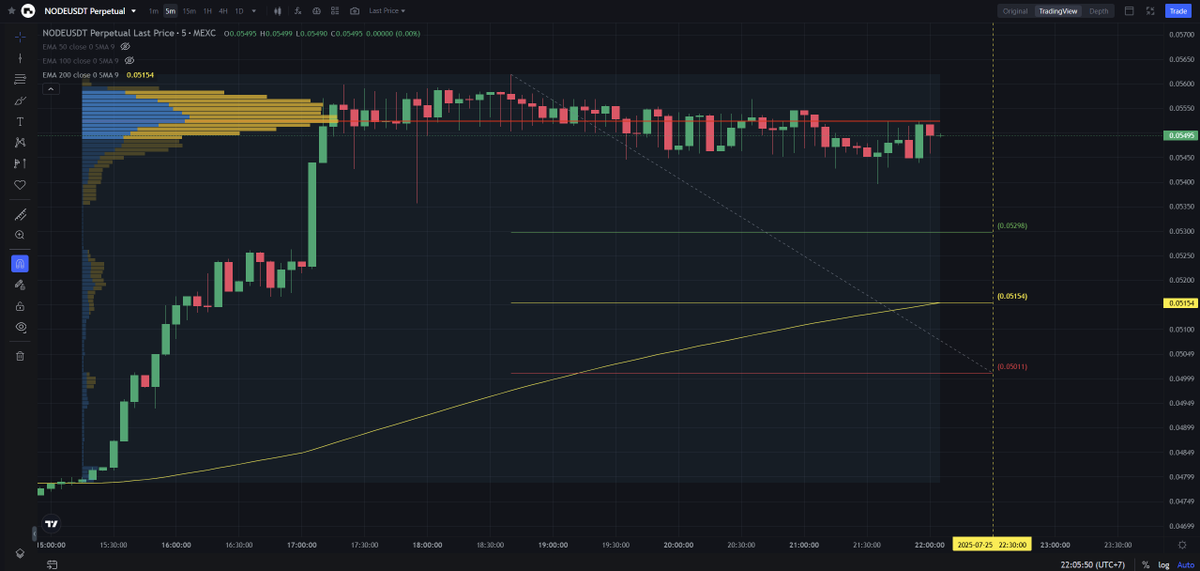Viewport: 1200px width, 571px height.
Task: Open chart settings gear on price axis
Action: click(1183, 545)
